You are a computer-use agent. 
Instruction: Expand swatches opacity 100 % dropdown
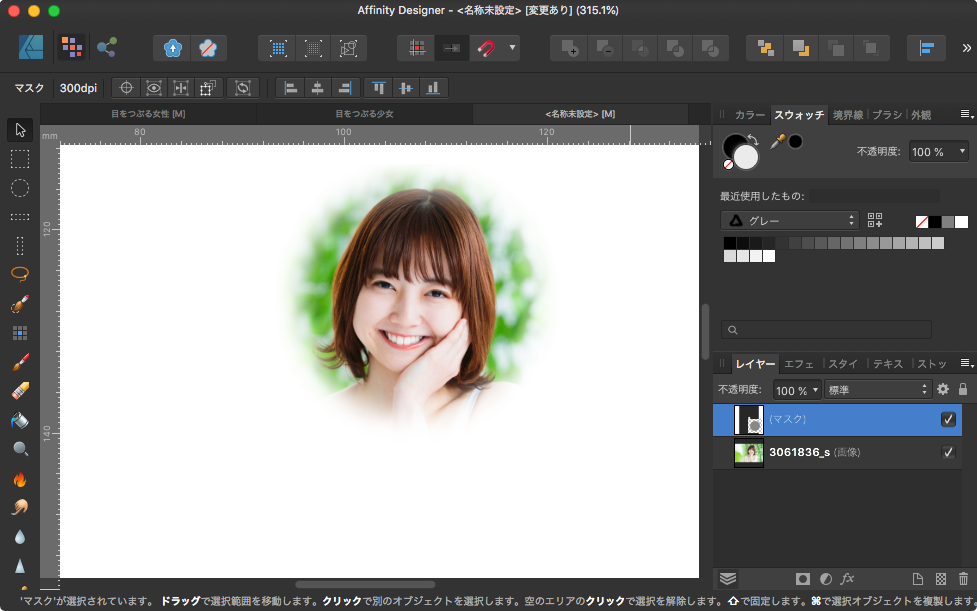coord(938,152)
